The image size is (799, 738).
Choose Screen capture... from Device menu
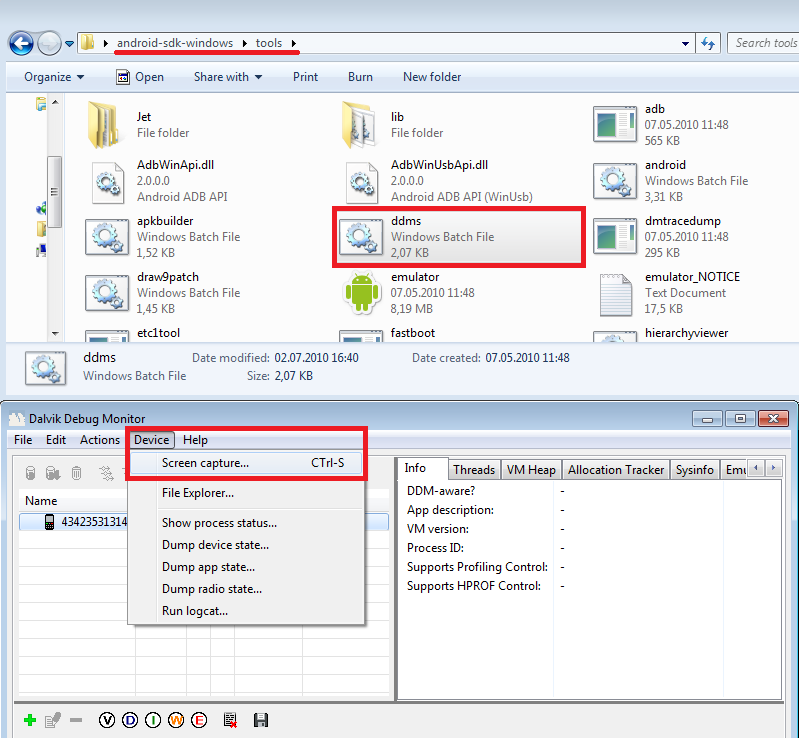pyautogui.click(x=246, y=463)
